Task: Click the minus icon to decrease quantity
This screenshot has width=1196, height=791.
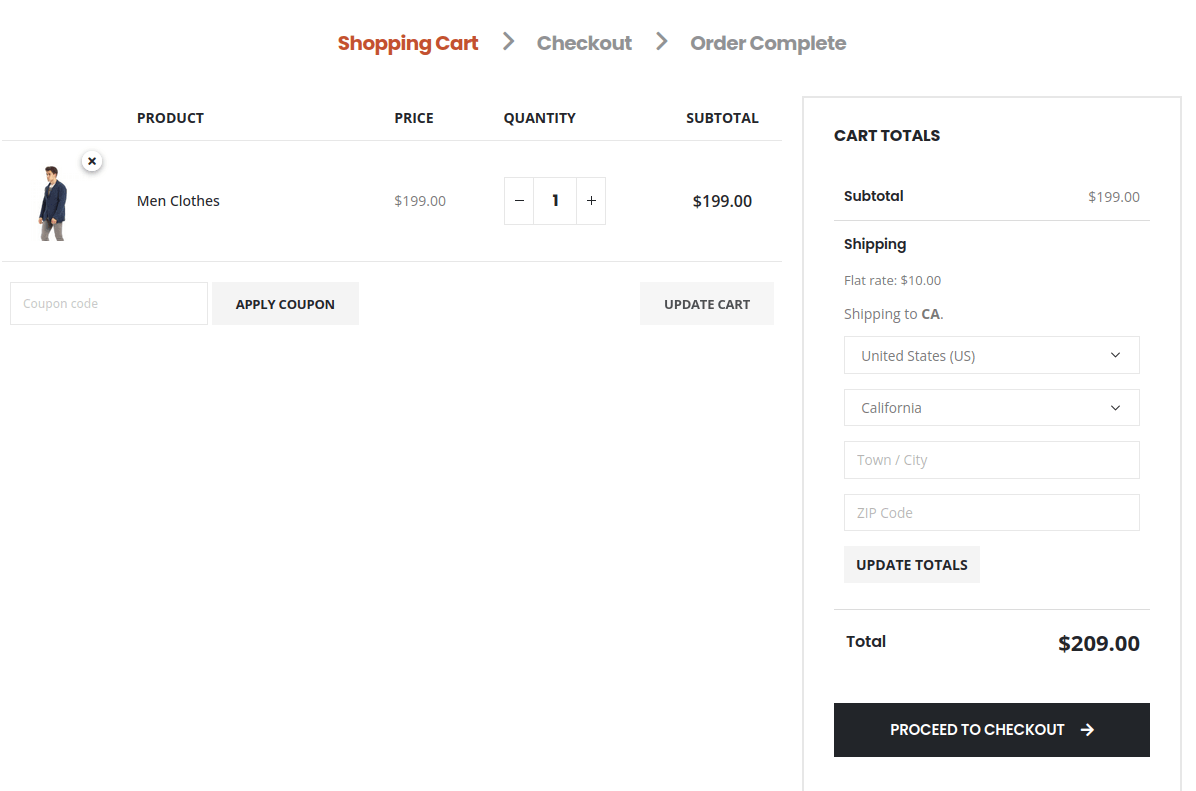Action: 519,200
